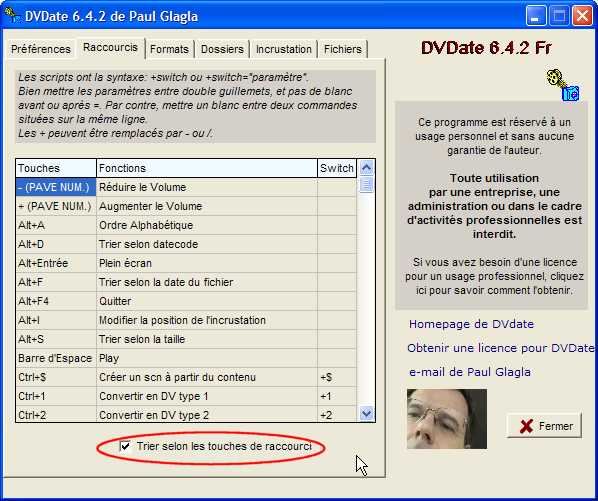Minimize the DVDate window
598x501 pixels.
tap(536, 16)
